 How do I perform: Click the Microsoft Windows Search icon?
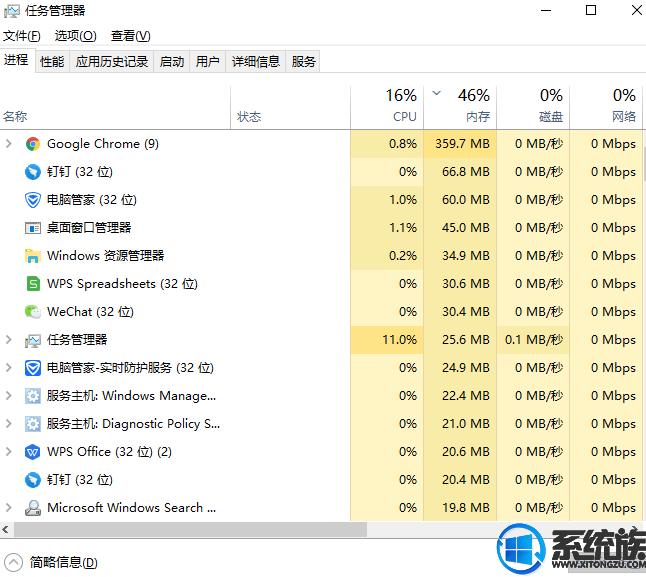[x=33, y=508]
